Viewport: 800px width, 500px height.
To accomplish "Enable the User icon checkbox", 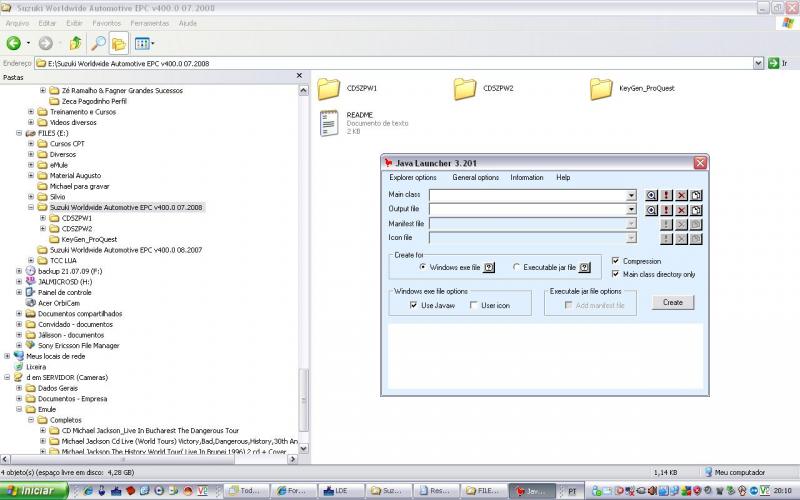I will pos(473,305).
